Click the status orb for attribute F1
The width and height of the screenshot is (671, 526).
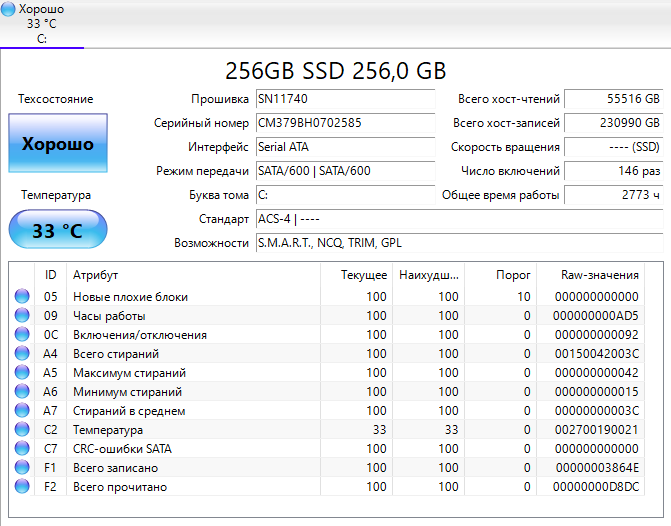tap(22, 467)
